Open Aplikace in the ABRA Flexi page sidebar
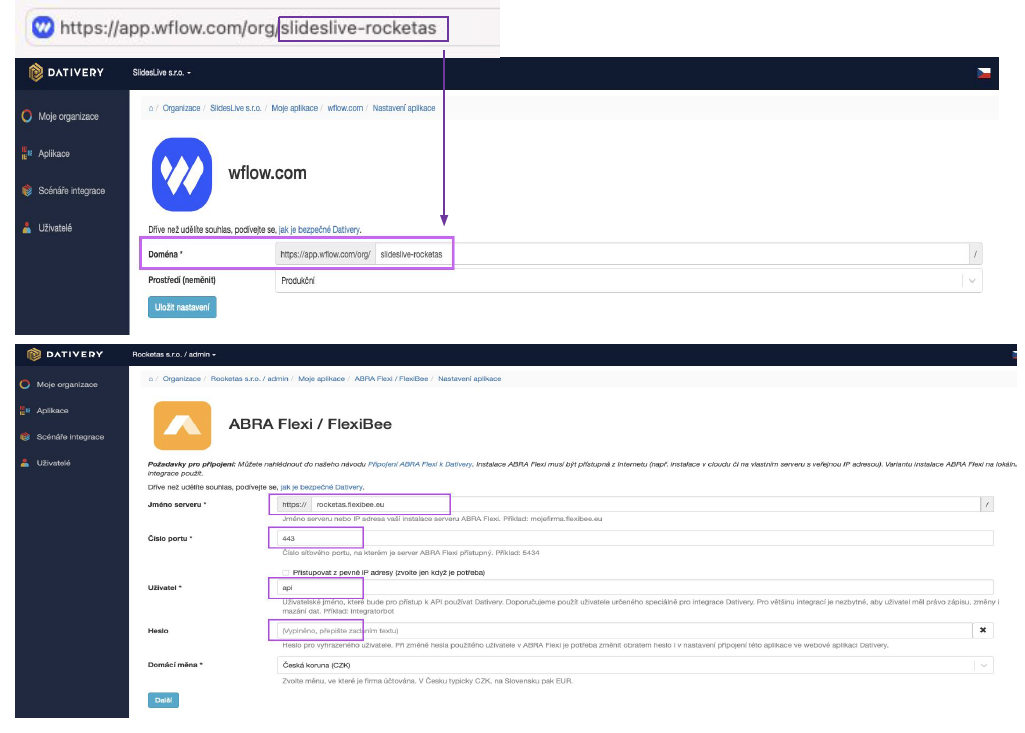 (44, 411)
